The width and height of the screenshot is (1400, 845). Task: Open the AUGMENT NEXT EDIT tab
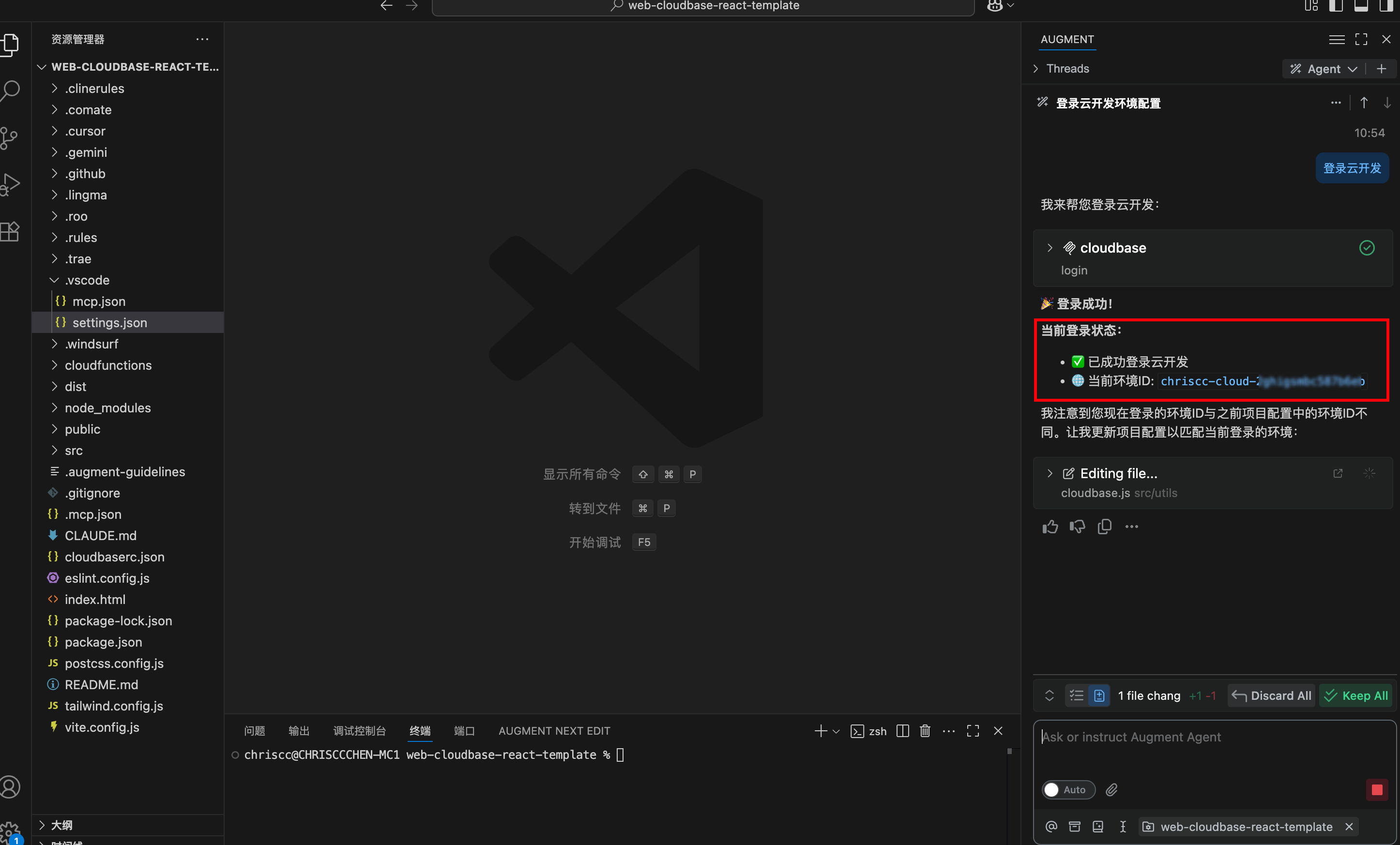(x=554, y=731)
